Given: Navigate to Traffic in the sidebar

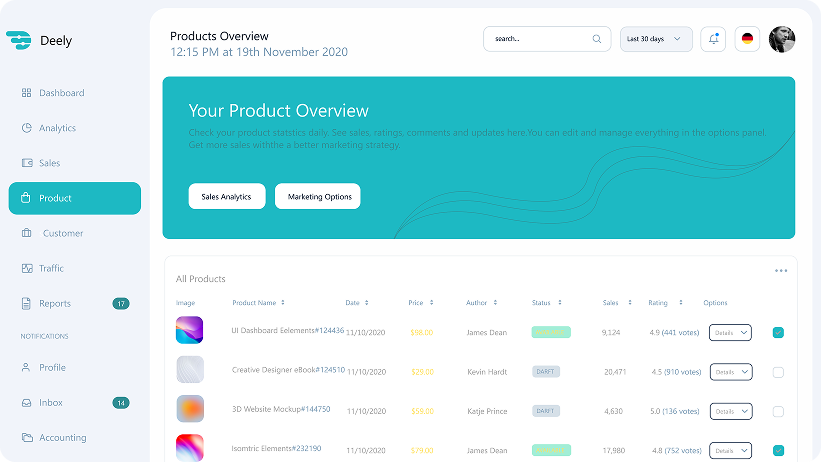Looking at the screenshot, I should coord(51,268).
